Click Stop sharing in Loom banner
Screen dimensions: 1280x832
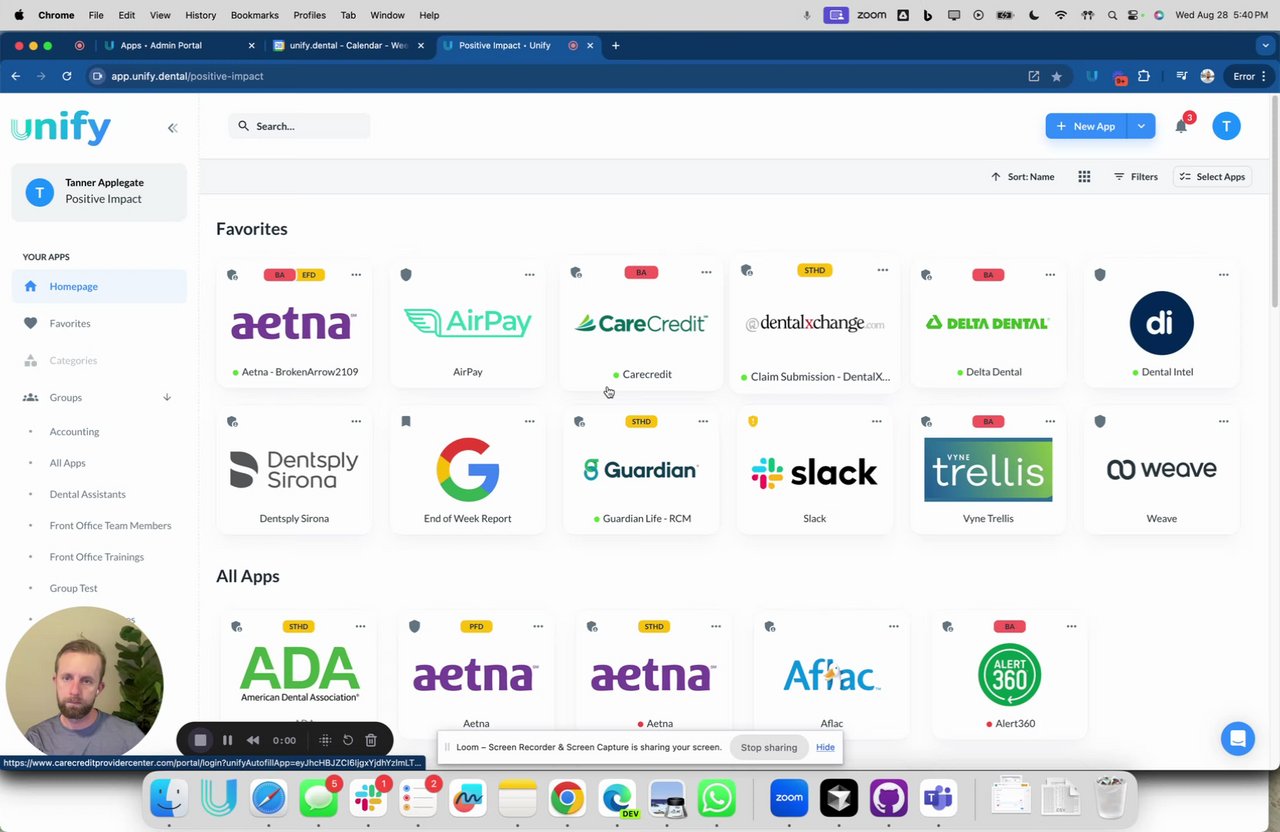[x=769, y=747]
